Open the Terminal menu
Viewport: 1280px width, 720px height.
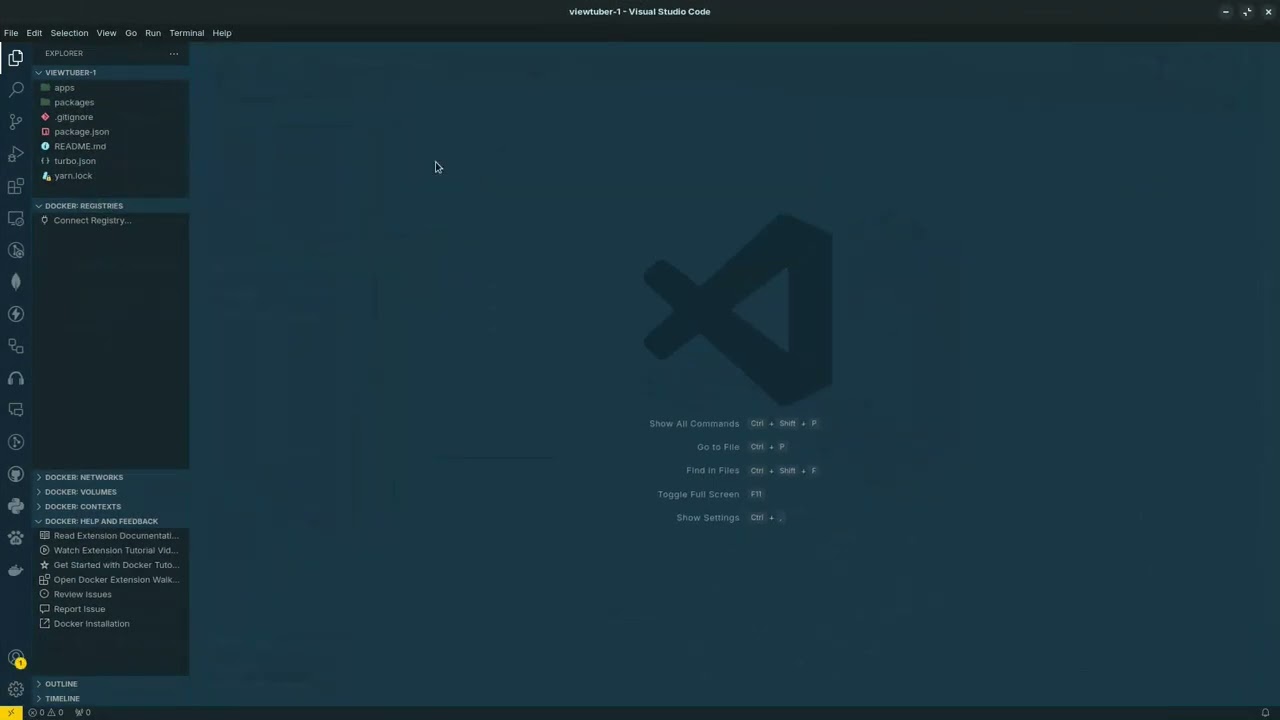tap(186, 33)
